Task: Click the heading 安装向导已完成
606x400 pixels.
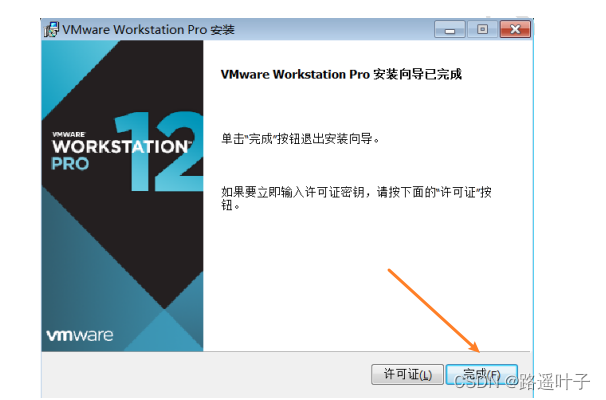Action: click(x=418, y=74)
